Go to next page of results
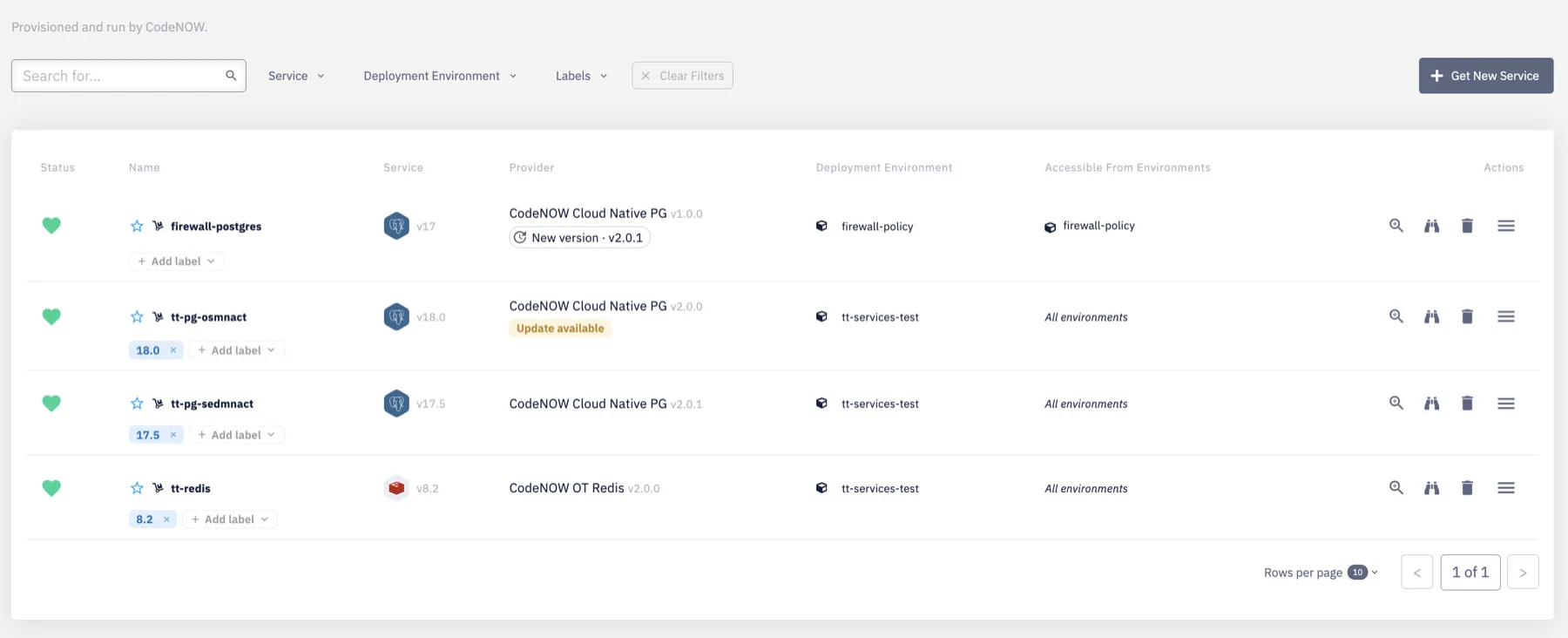 click(1523, 573)
